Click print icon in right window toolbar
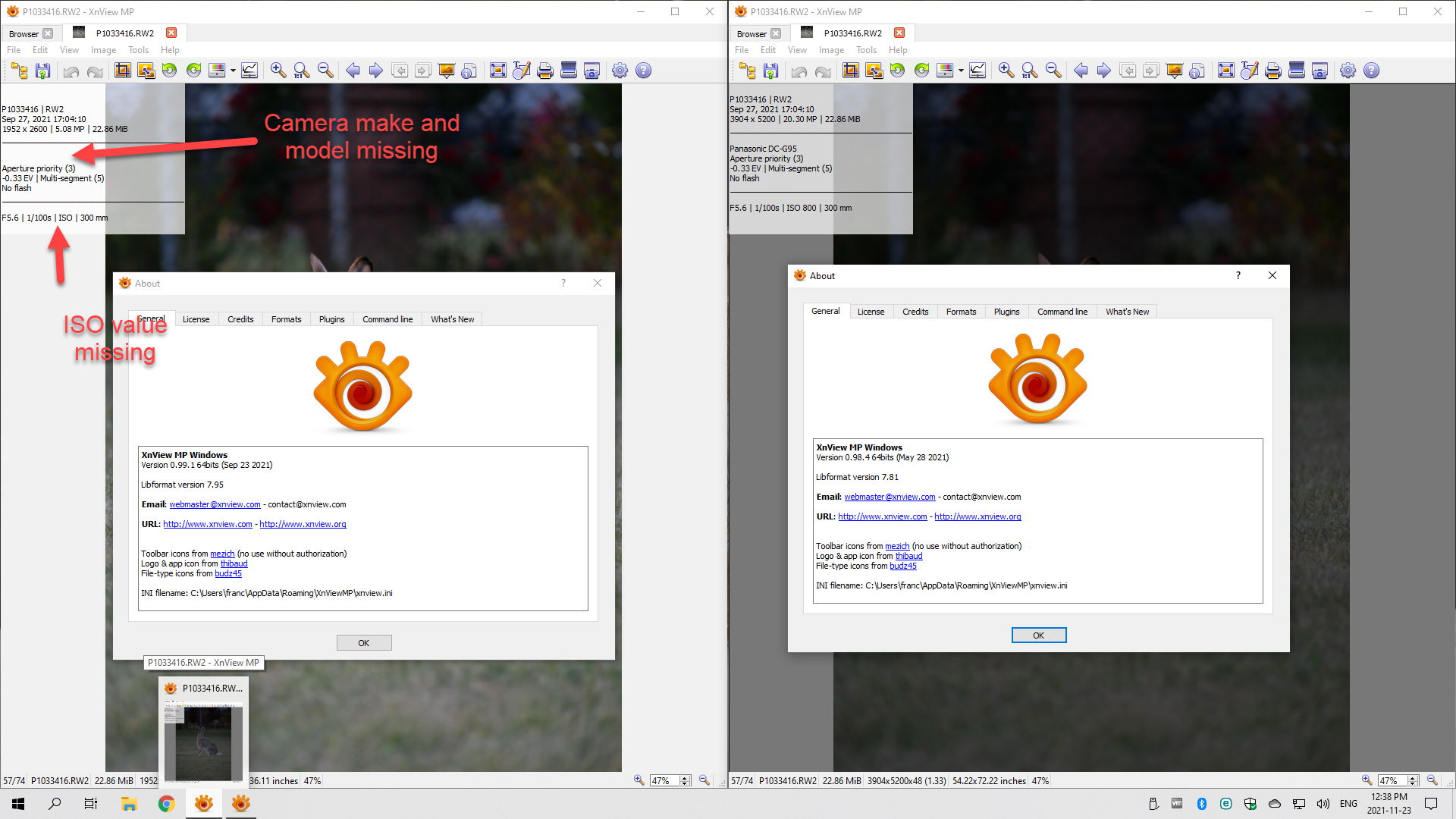This screenshot has width=1456, height=819. click(1273, 71)
